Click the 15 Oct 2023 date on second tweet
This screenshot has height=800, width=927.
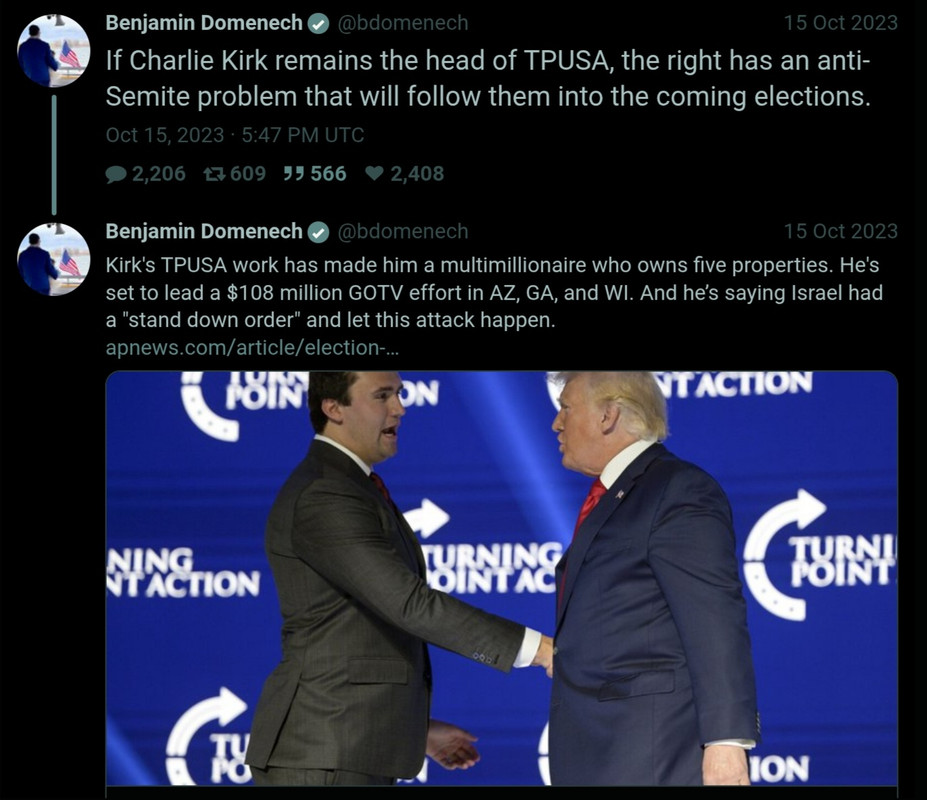pos(841,231)
